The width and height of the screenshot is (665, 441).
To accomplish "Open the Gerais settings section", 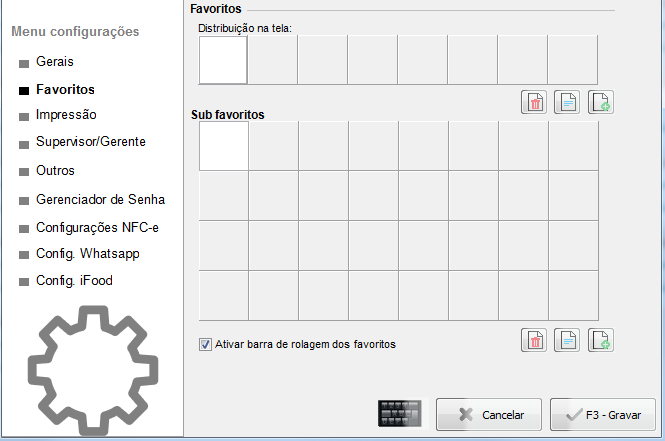I will tap(55, 61).
